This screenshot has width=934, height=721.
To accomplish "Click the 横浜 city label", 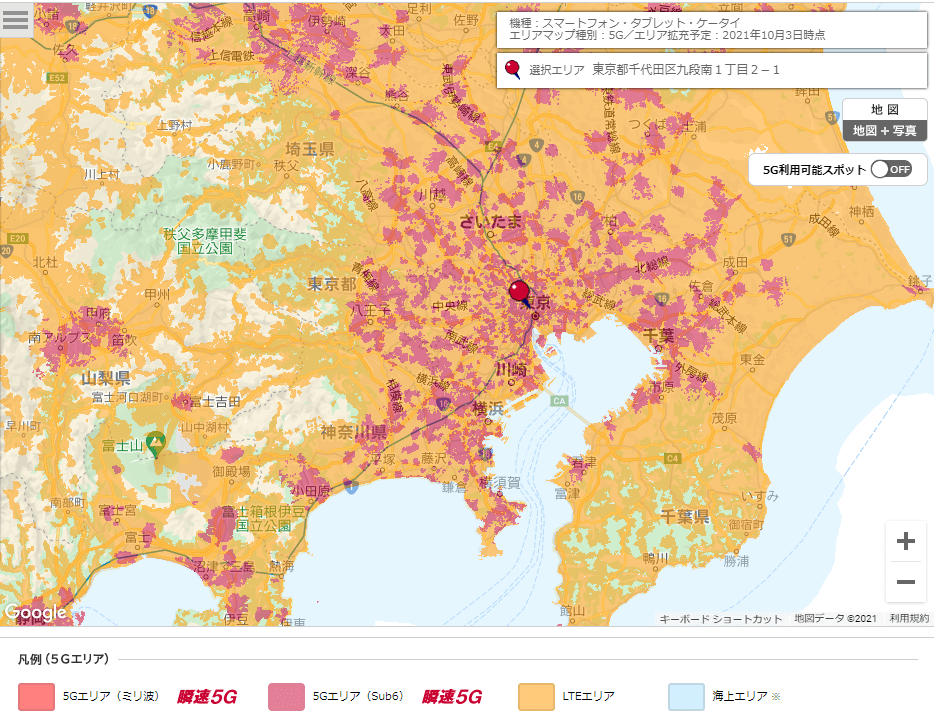I will pyautogui.click(x=488, y=409).
